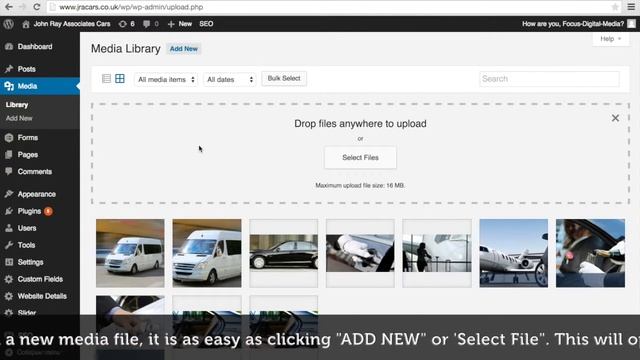
Task: Click the WordPress logo icon
Action: (x=9, y=24)
